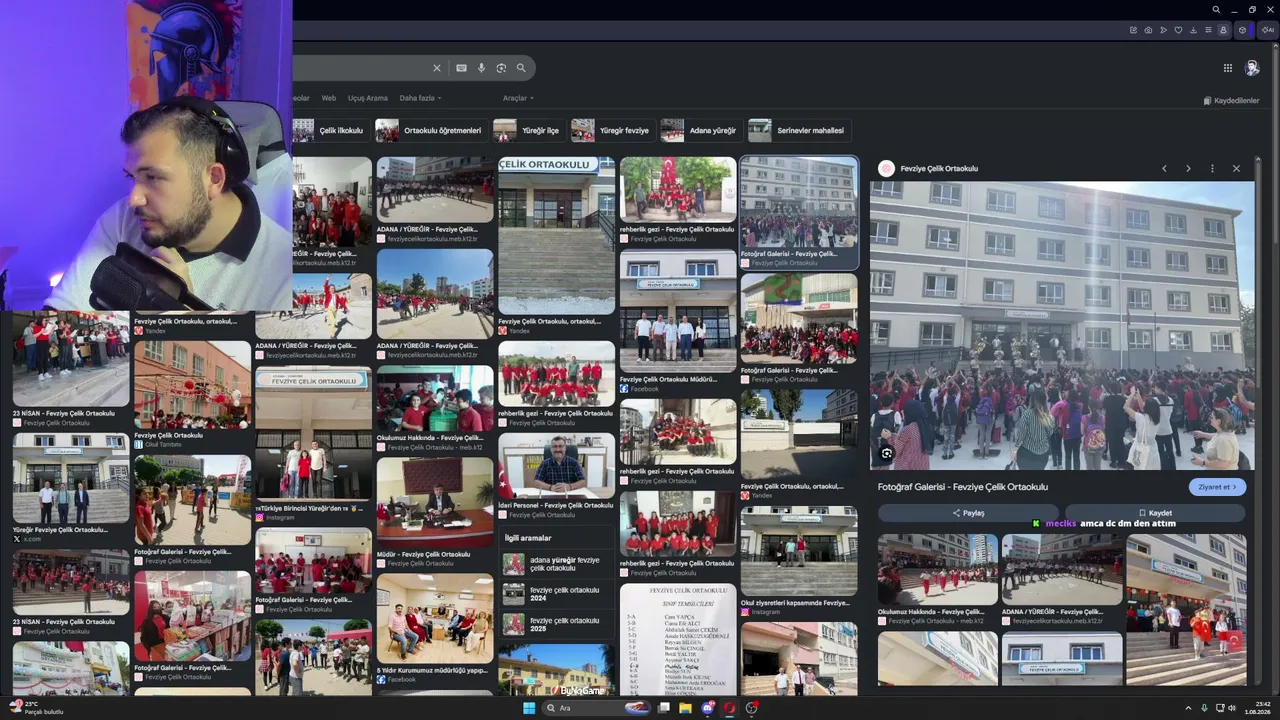Click the taskbar search field 'Ara'
Viewport: 1280px width, 720px height.
coord(597,708)
